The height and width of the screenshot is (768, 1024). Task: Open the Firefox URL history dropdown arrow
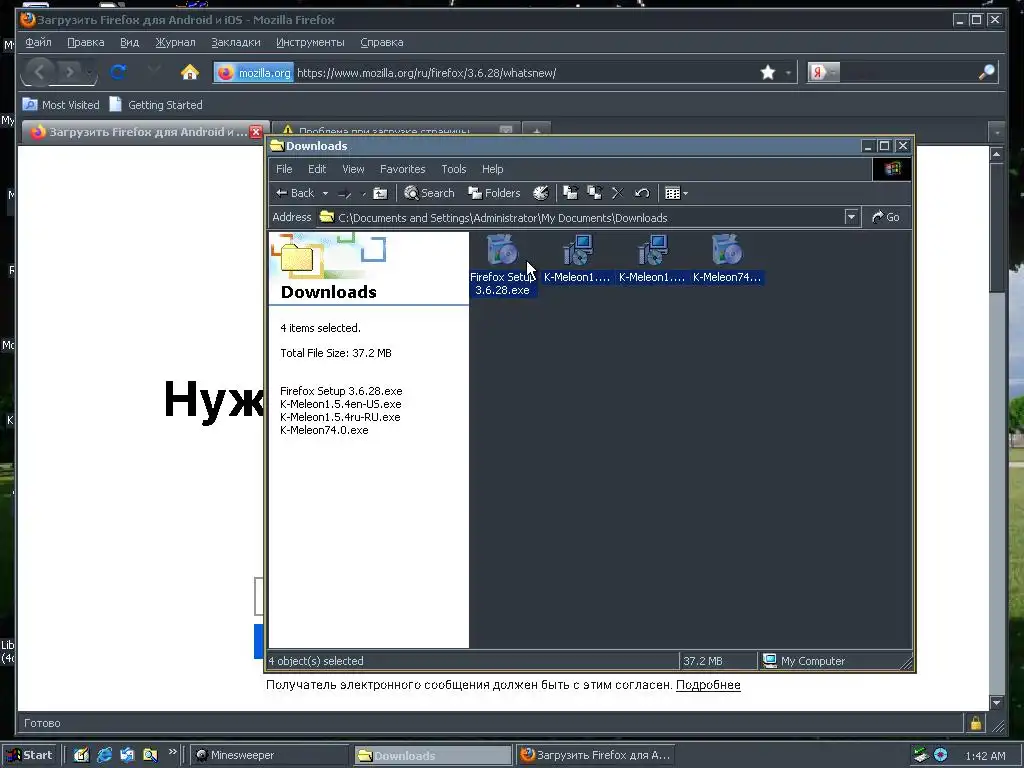[788, 72]
